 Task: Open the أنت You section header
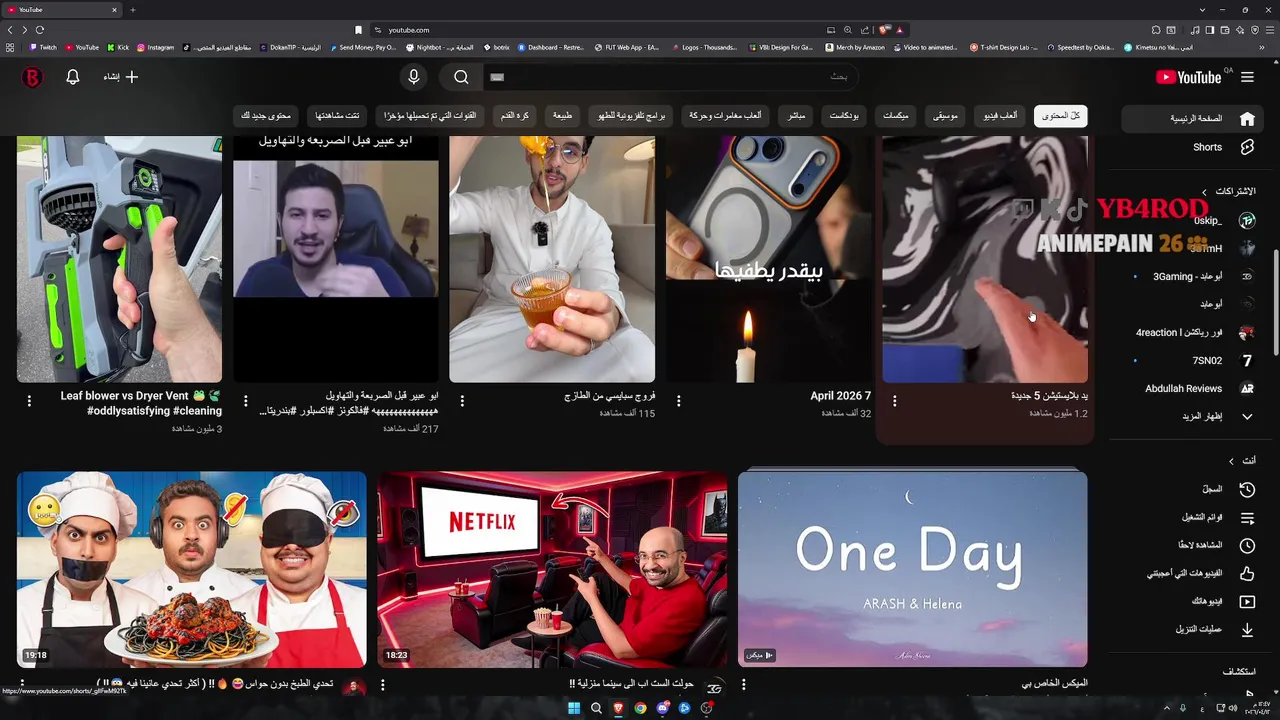point(1242,460)
